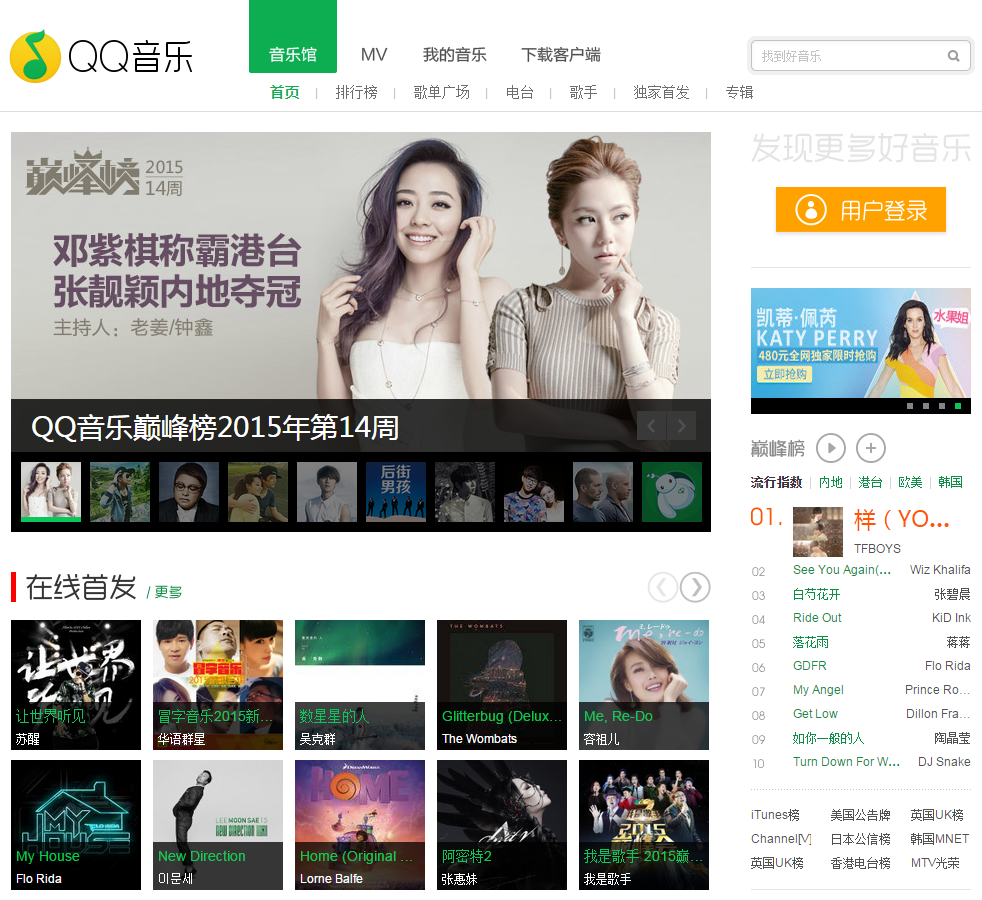Show next 在线首发 albums
Image resolution: width=982 pixels, height=900 pixels.
click(x=695, y=587)
